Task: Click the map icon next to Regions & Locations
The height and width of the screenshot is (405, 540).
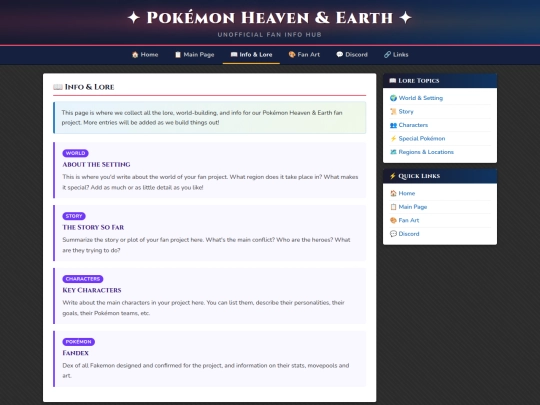Action: tap(393, 152)
